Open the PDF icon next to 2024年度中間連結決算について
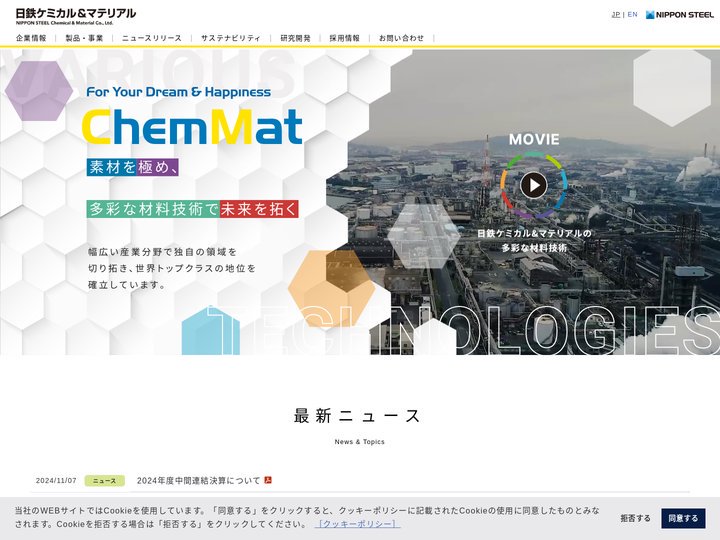720x540 pixels. click(268, 480)
